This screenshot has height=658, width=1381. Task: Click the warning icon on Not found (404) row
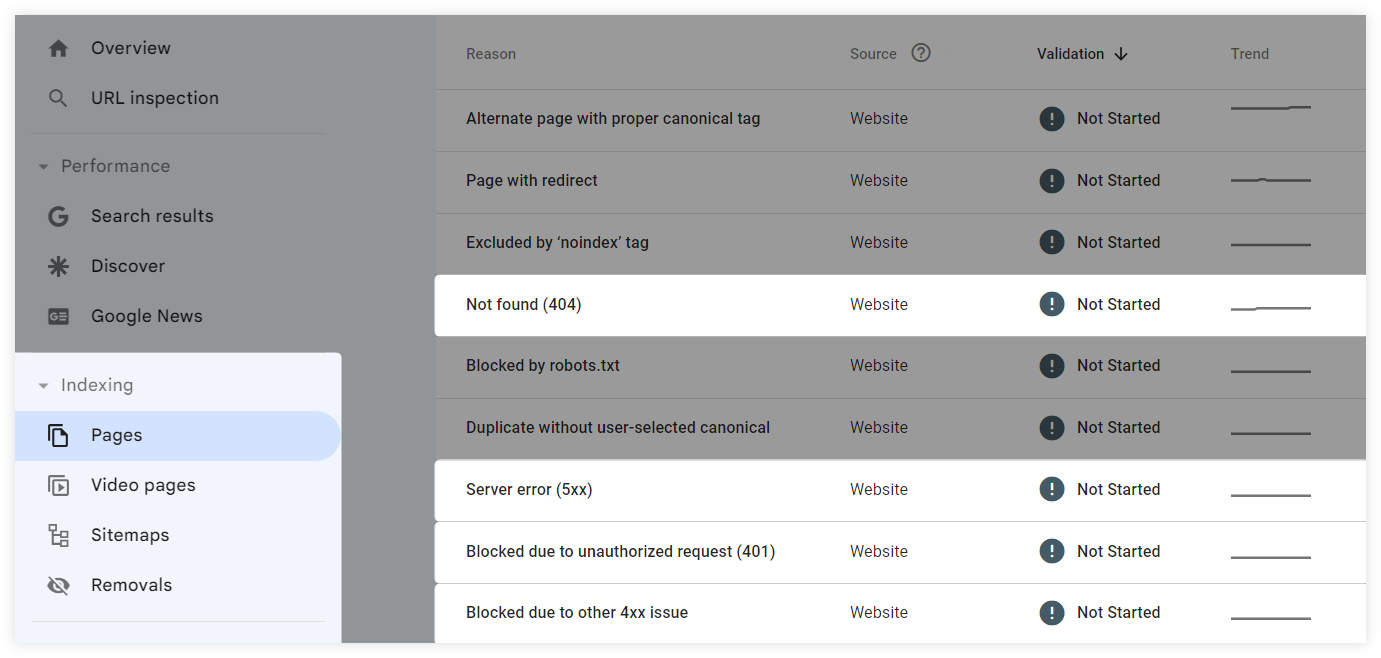click(x=1051, y=304)
